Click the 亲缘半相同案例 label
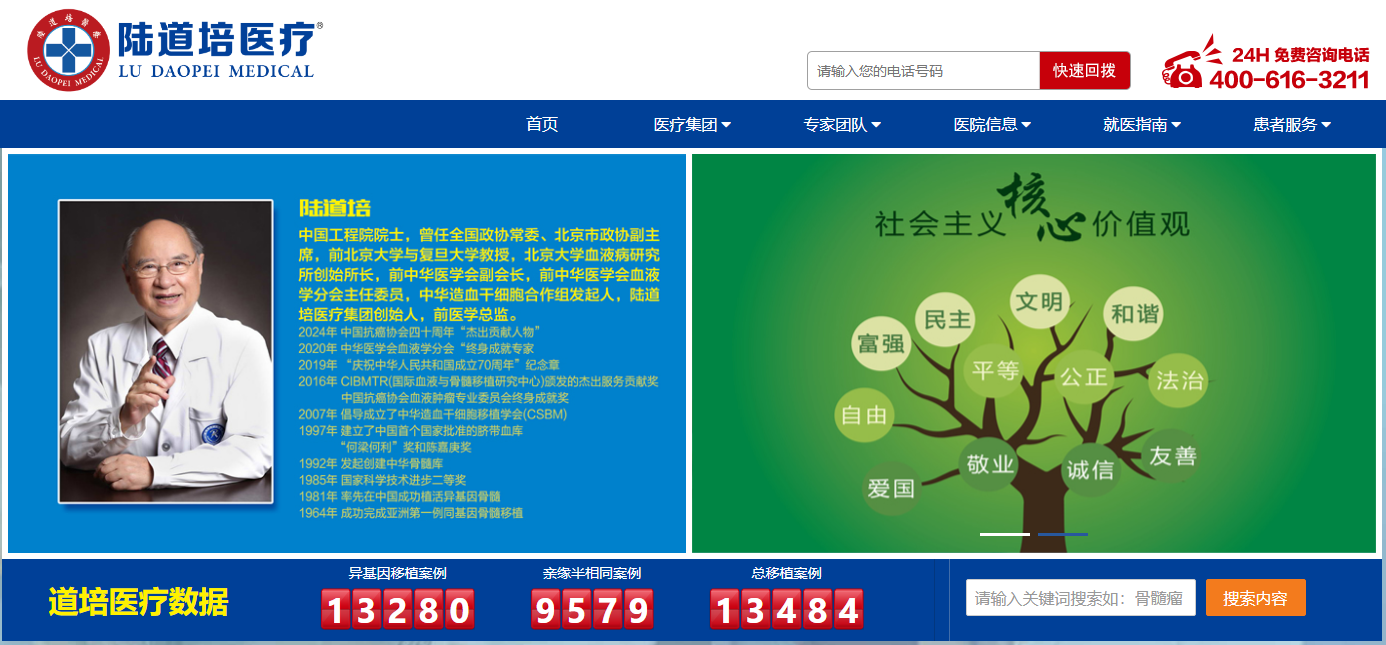The image size is (1386, 645). tap(592, 573)
